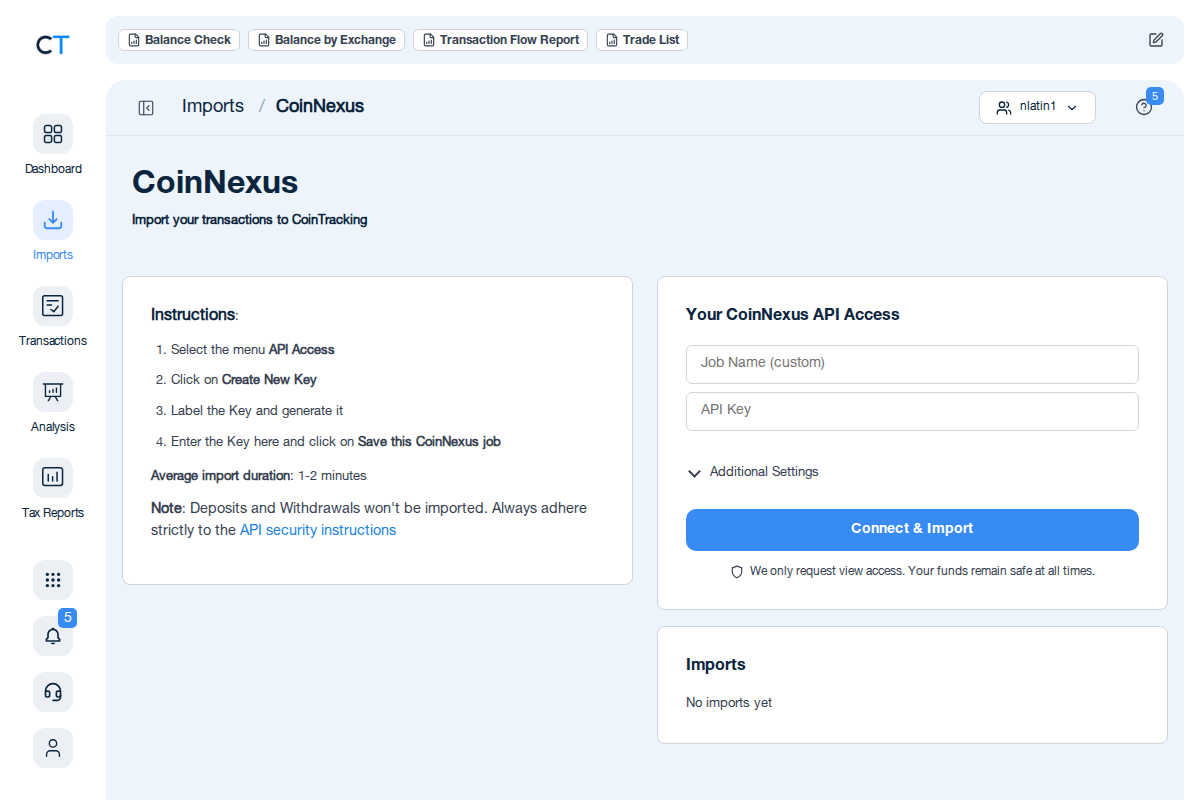Image resolution: width=1200 pixels, height=800 pixels.
Task: Click the 'Your CoinNexus API Access' heading
Action: [x=793, y=314]
